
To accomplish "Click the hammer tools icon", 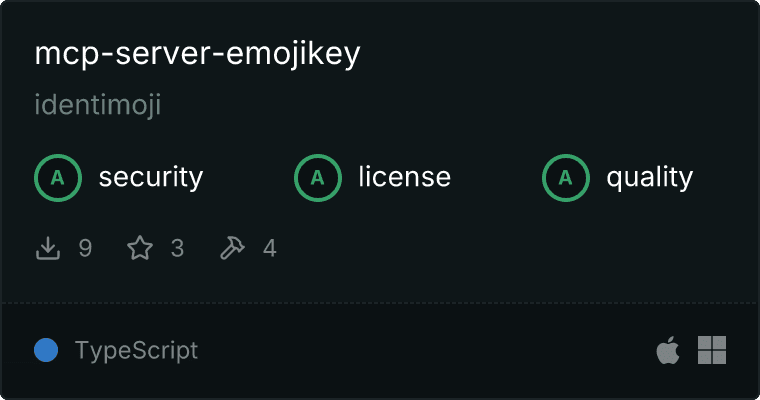I will point(232,248).
